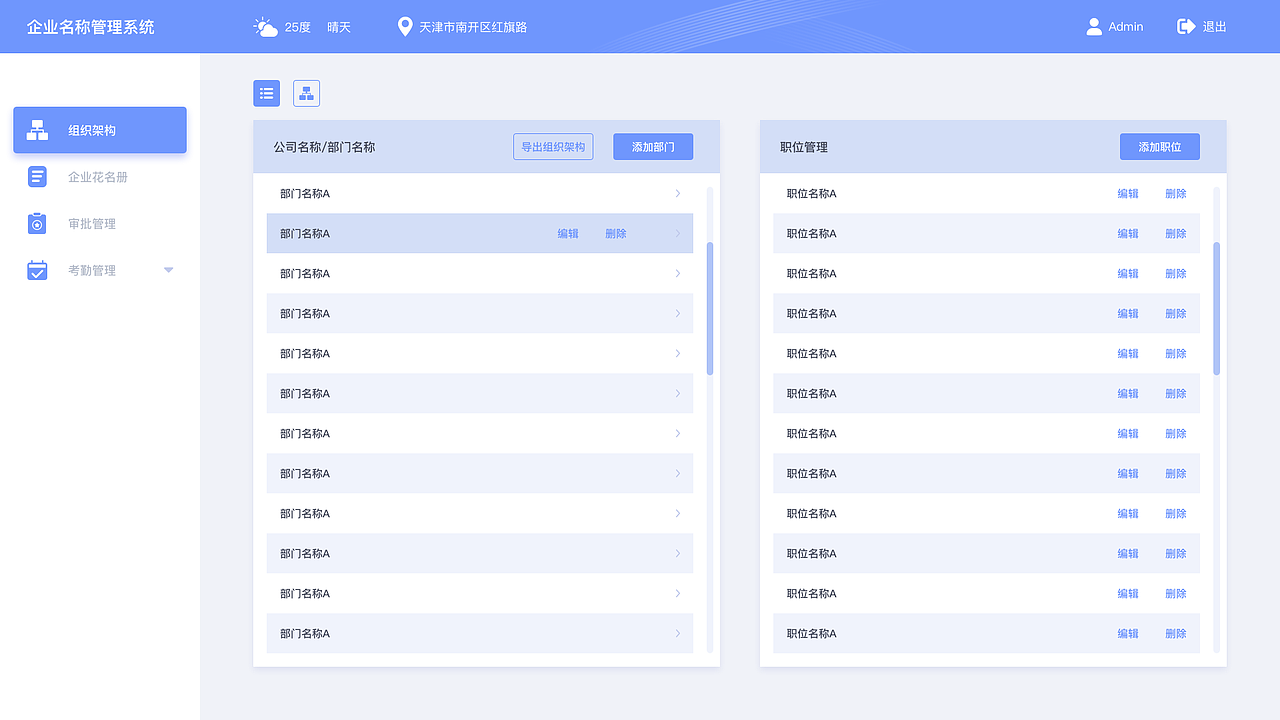Image resolution: width=1280 pixels, height=720 pixels.
Task: Click the 职位管理 panel header
Action: (x=804, y=147)
